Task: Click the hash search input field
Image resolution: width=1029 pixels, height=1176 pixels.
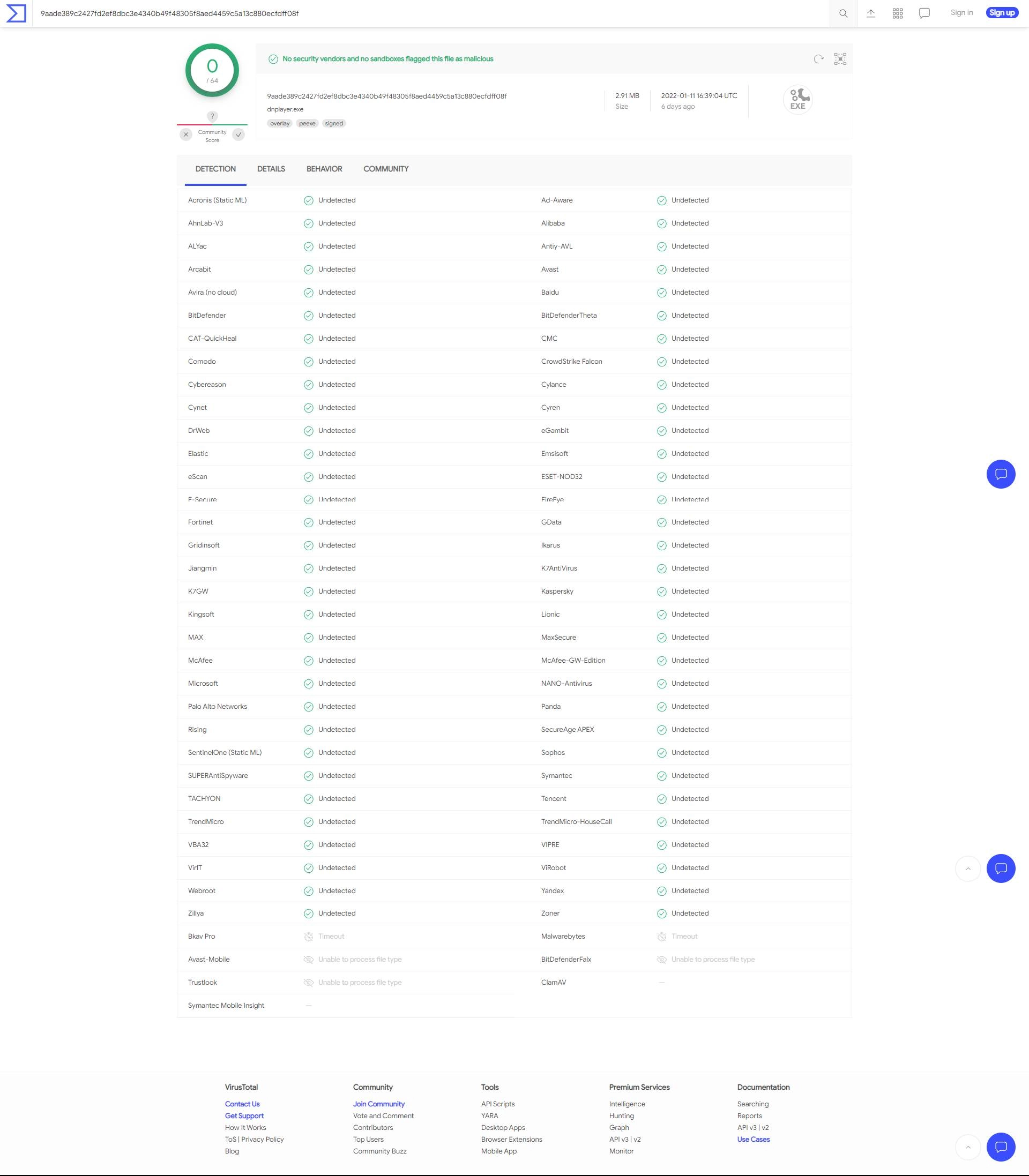Action: (431, 13)
